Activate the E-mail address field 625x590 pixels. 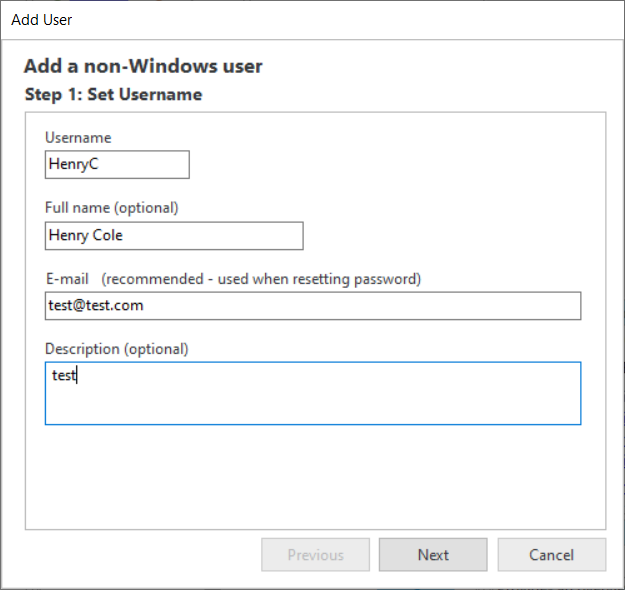coord(313,306)
